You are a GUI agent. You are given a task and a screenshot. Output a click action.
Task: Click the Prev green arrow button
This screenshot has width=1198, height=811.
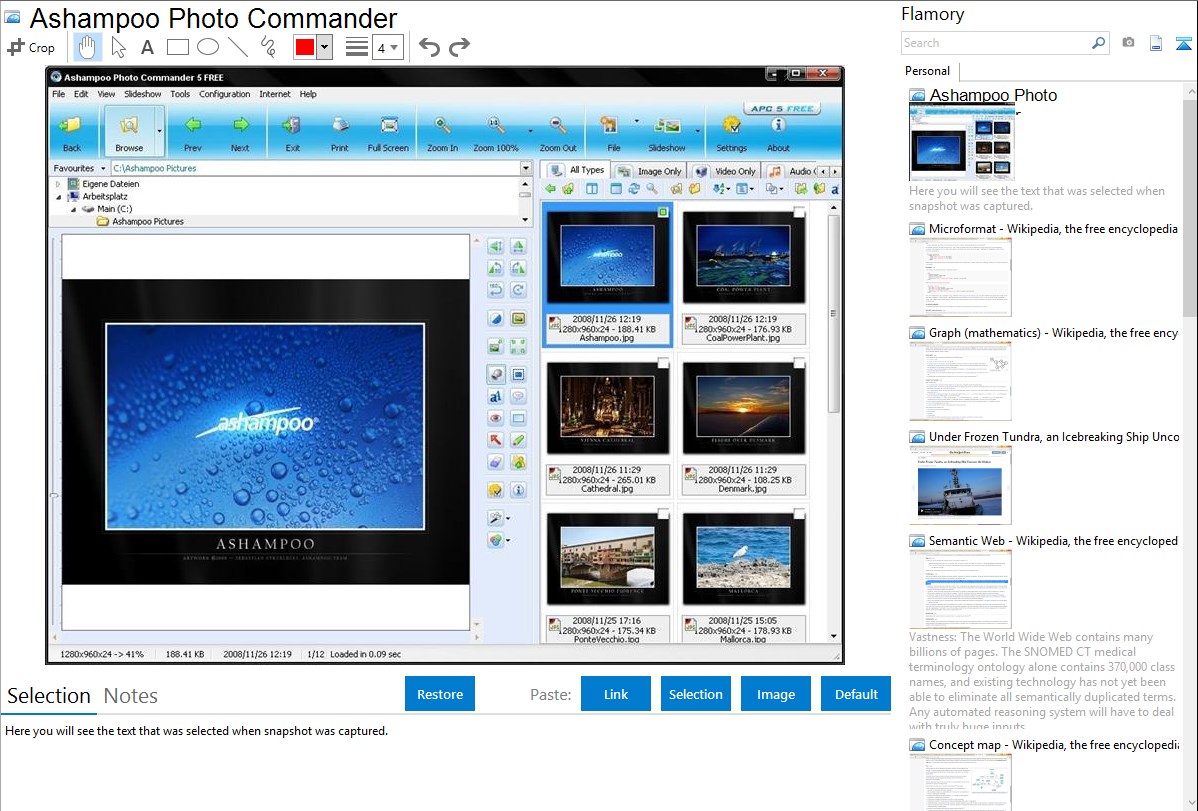[x=193, y=131]
